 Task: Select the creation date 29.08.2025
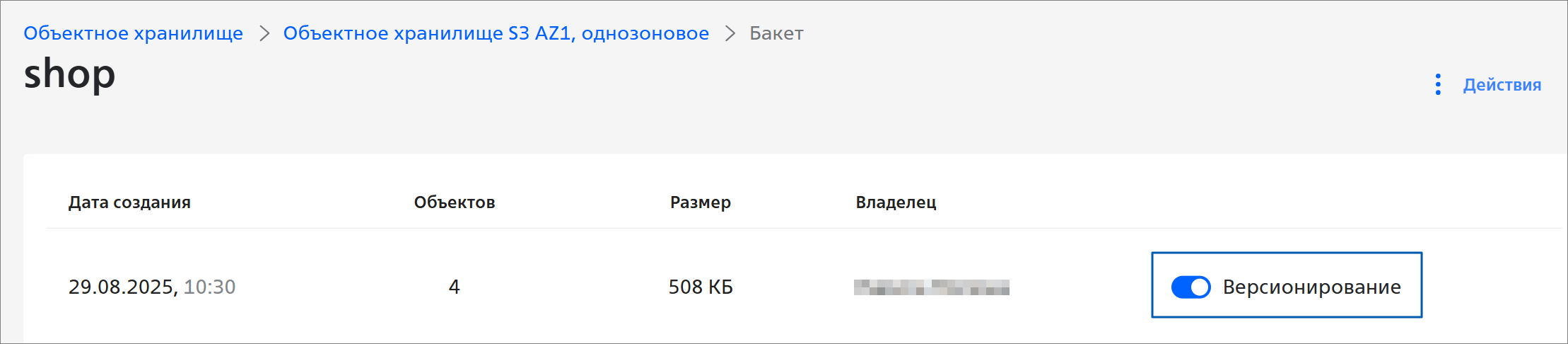point(122,287)
